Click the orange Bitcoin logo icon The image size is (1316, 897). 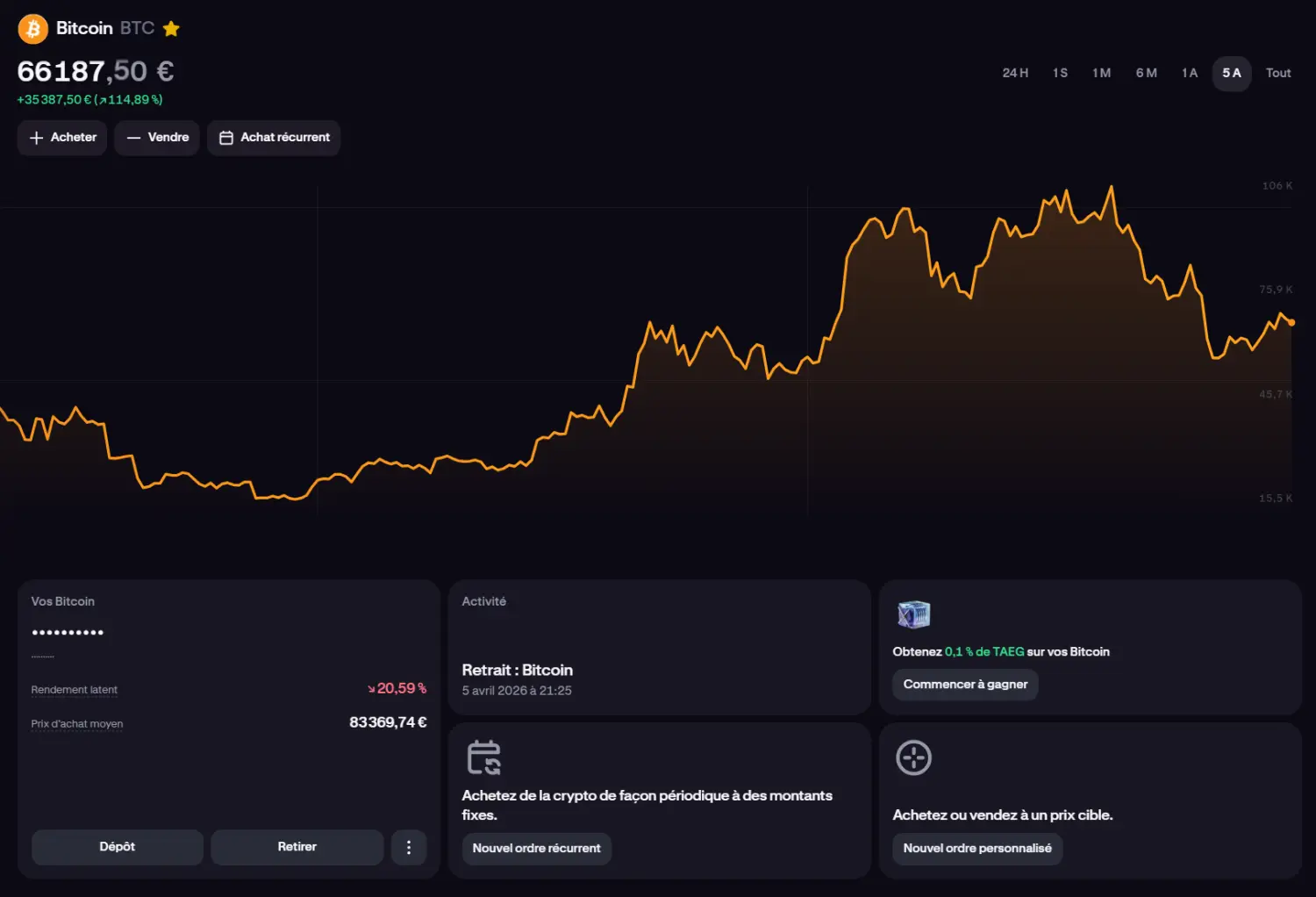pyautogui.click(x=33, y=29)
